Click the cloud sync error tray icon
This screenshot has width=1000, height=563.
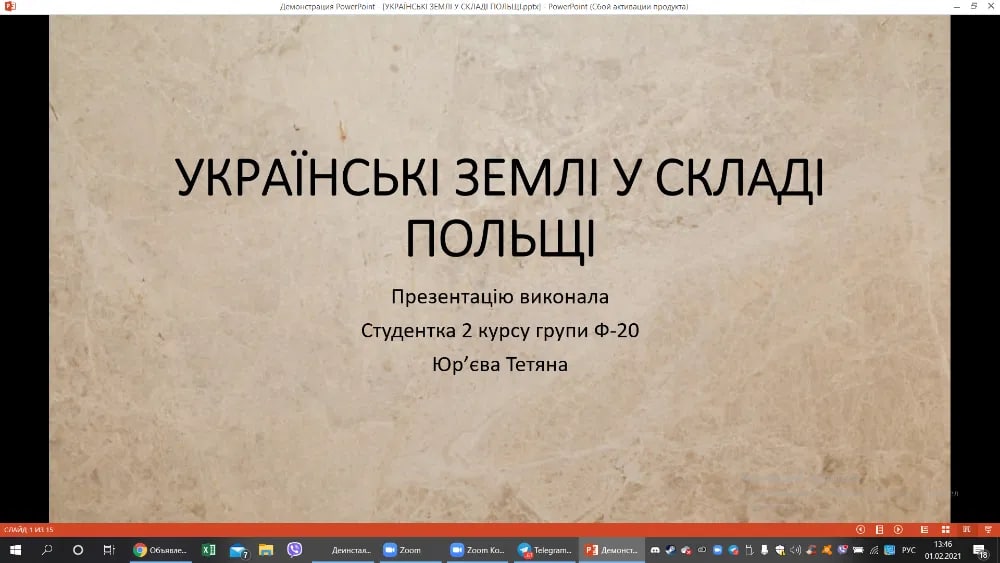click(x=686, y=550)
